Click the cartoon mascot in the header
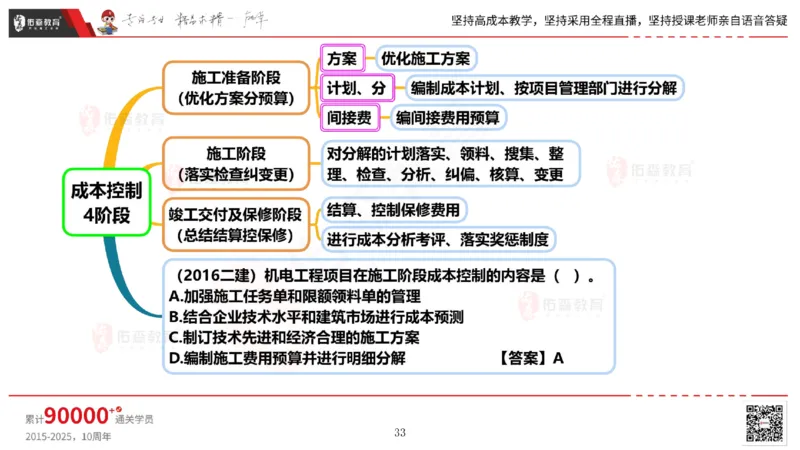The width and height of the screenshot is (800, 450). coord(108,22)
